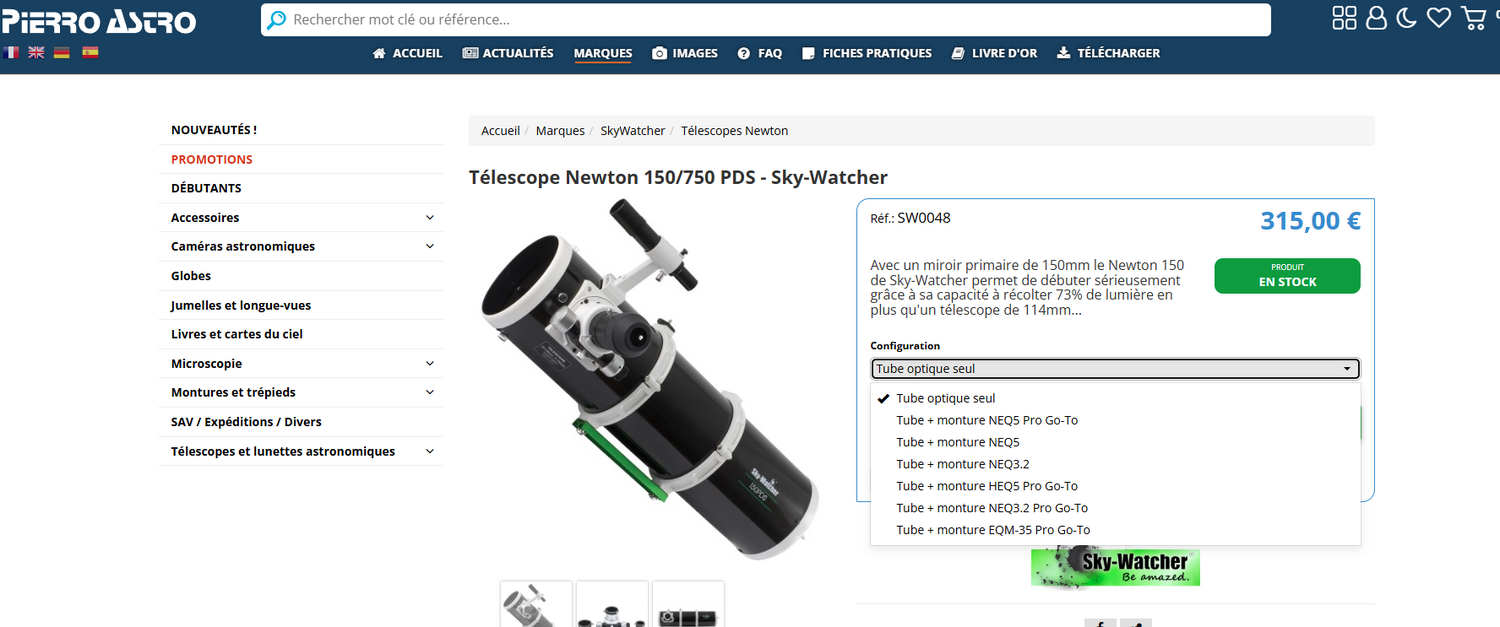Screen dimensions: 1500x627
Task: Expand Microscopie category chevron
Action: pyautogui.click(x=430, y=363)
